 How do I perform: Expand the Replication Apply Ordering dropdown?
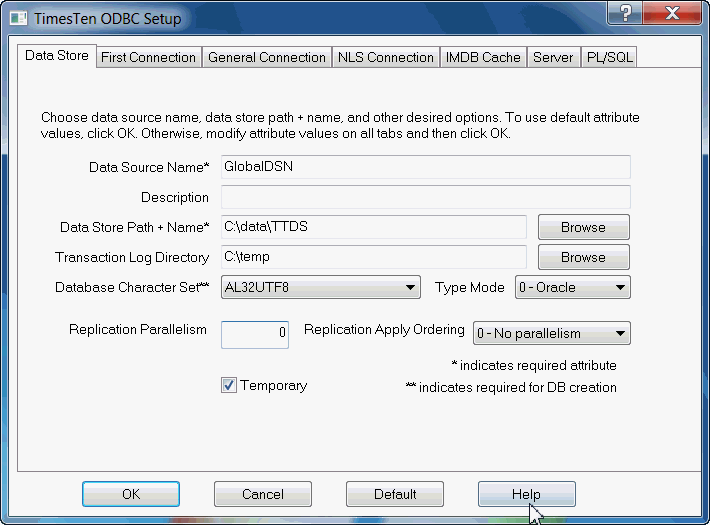620,333
